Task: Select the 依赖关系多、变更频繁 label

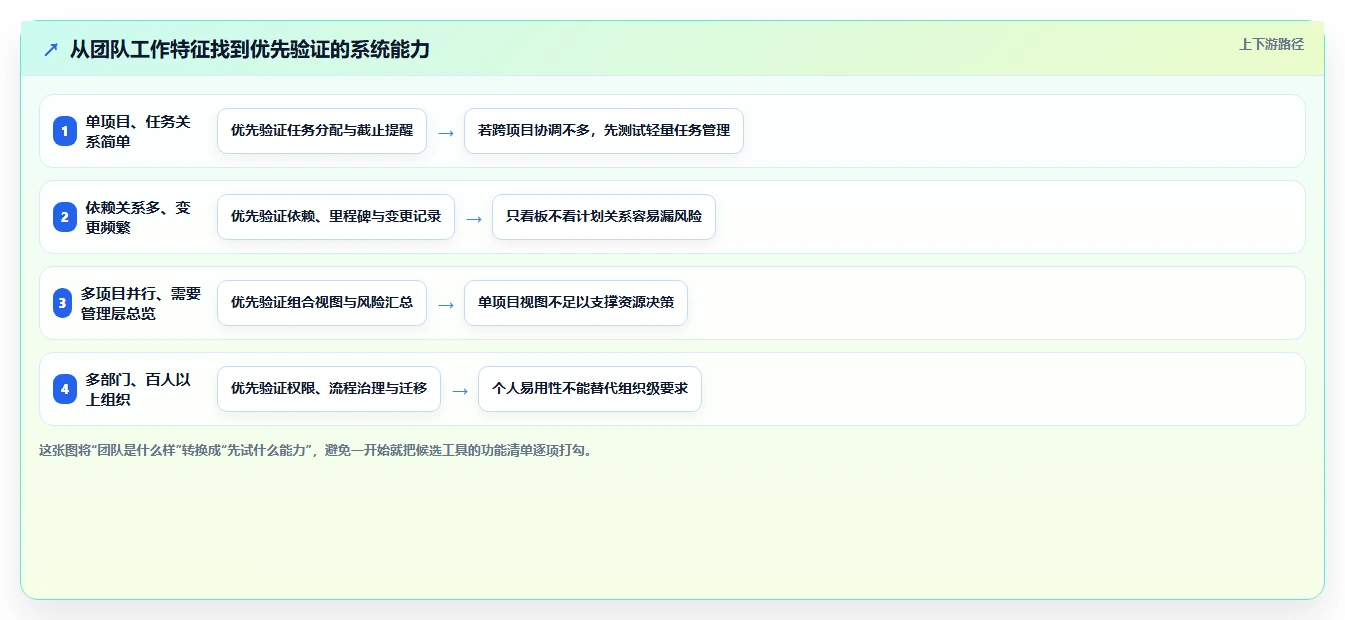Action: [x=138, y=217]
